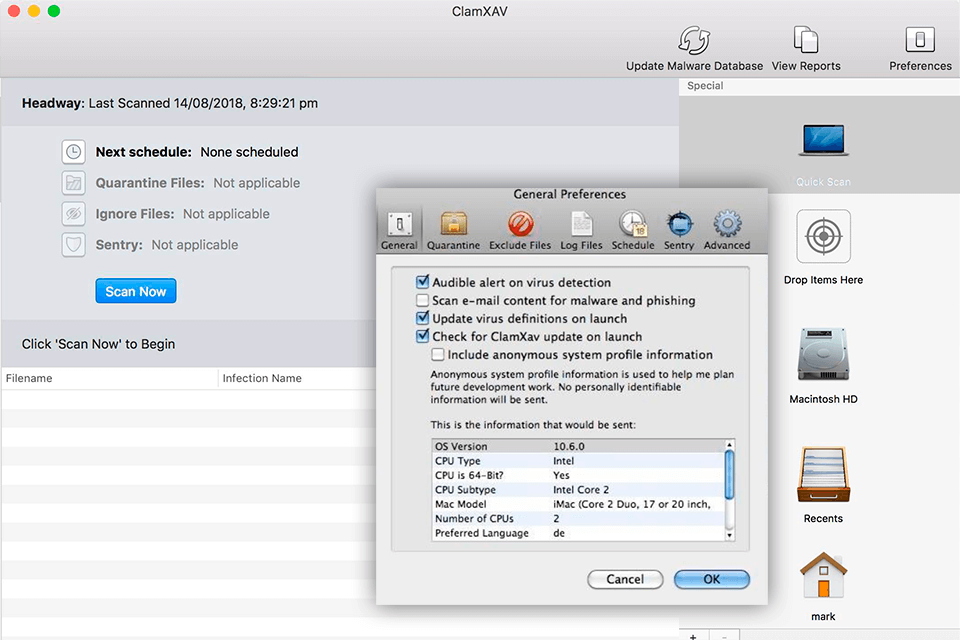Click the Update Malware Database icon
The width and height of the screenshot is (960, 640).
pos(694,41)
